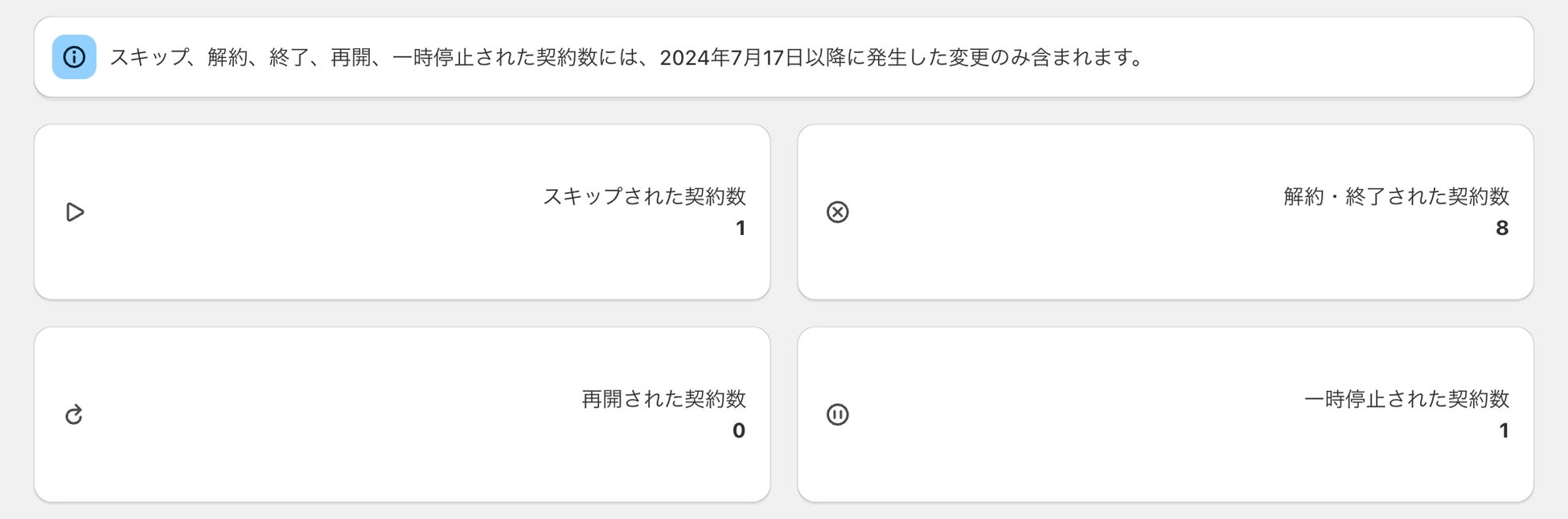Click the resumed contracts count value 0
Image resolution: width=1568 pixels, height=519 pixels.
tap(738, 431)
